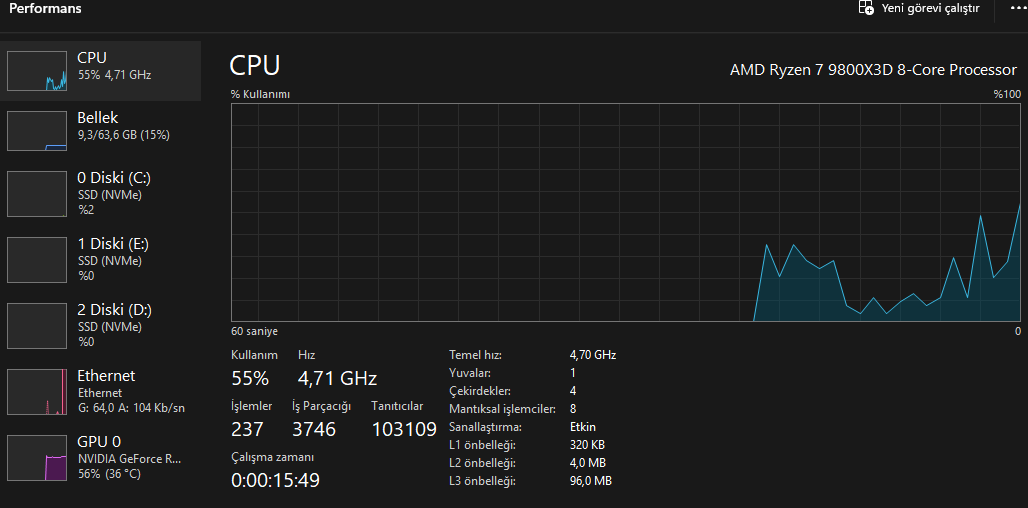Click the 'Çekirdekler:' label
The height and width of the screenshot is (508, 1028).
point(480,391)
